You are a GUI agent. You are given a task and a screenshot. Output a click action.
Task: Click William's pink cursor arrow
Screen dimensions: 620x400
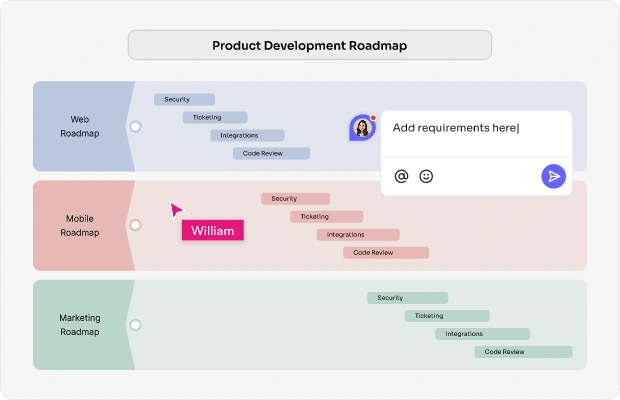point(176,209)
